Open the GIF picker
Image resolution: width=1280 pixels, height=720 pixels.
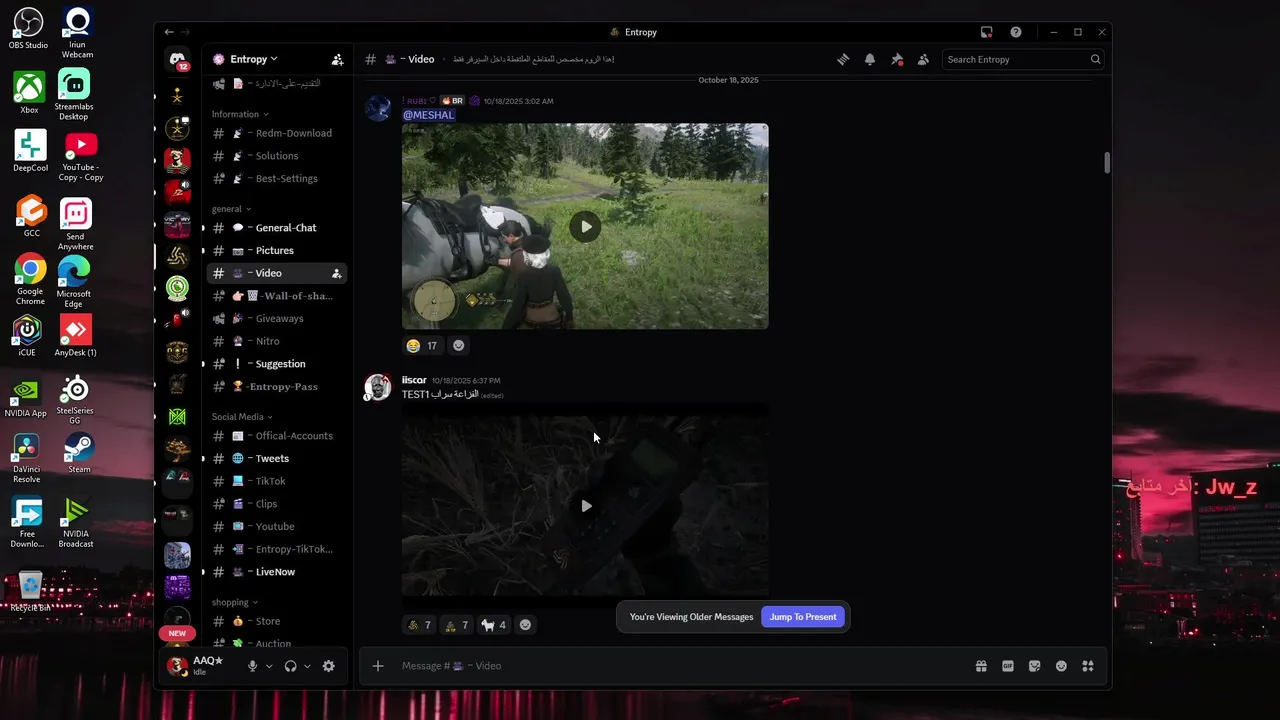1008,666
